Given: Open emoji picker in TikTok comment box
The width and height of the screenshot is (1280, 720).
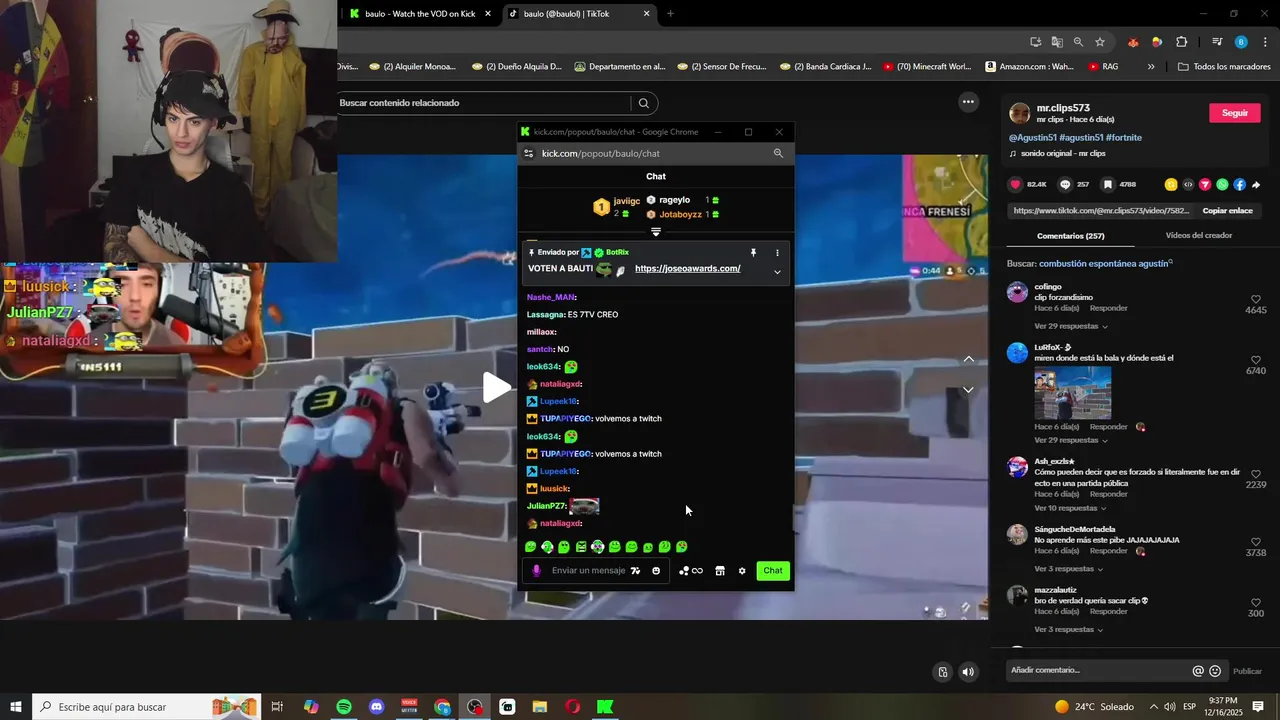Looking at the screenshot, I should (1215, 671).
